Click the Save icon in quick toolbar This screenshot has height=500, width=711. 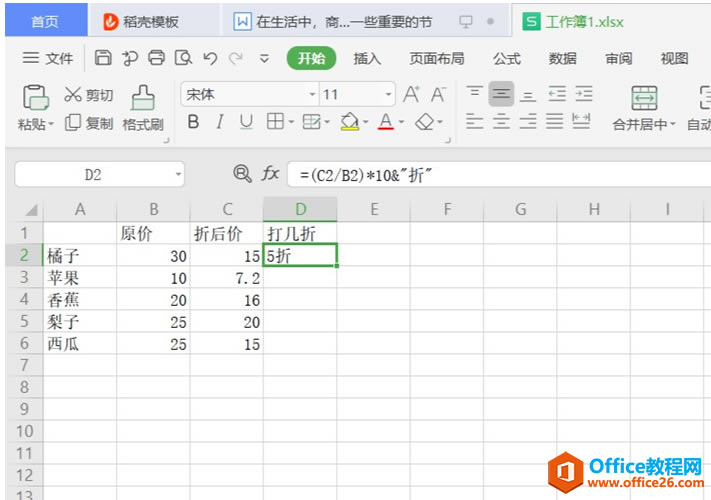click(x=103, y=58)
